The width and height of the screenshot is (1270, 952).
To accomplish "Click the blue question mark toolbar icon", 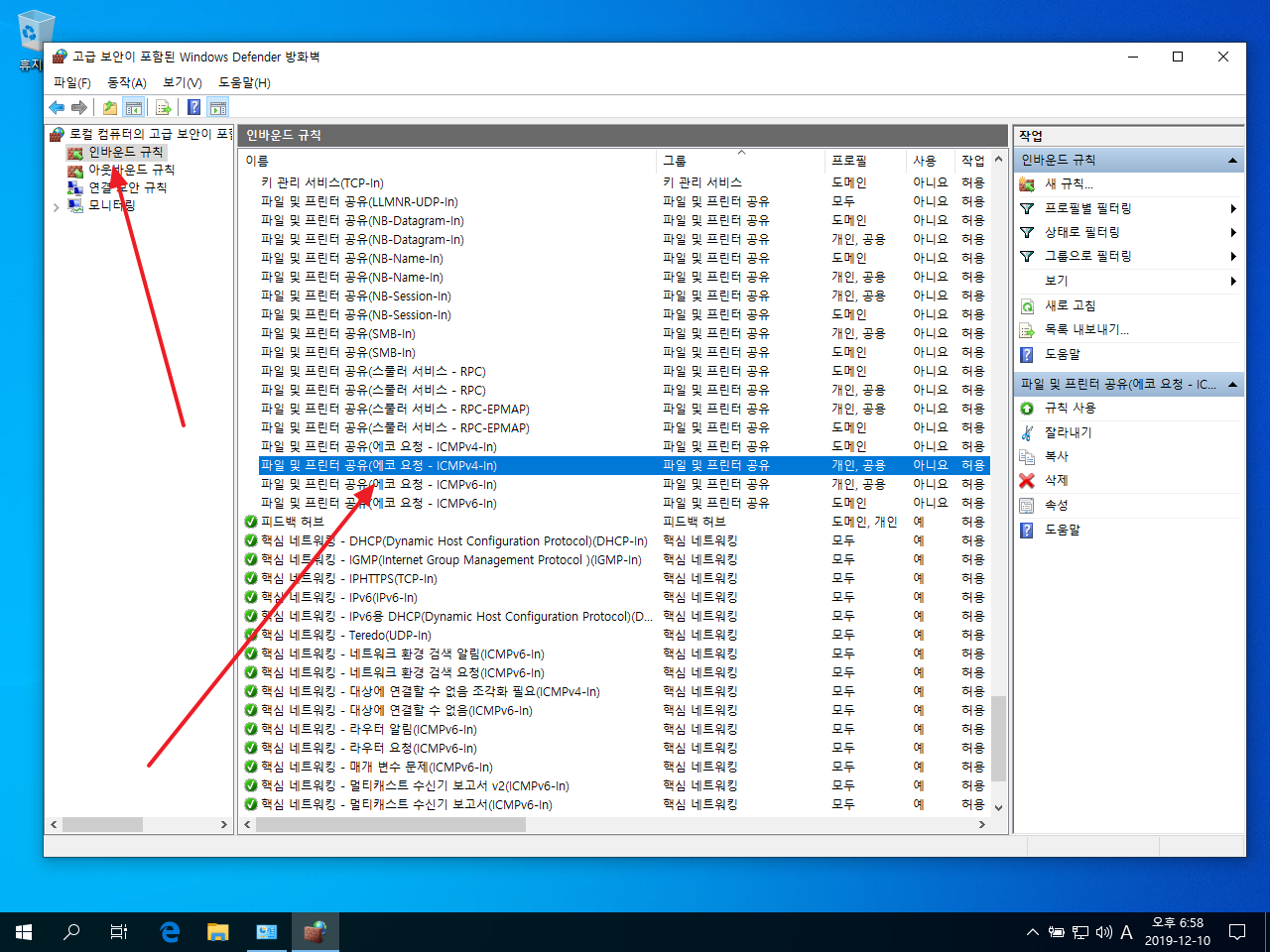I will (194, 107).
